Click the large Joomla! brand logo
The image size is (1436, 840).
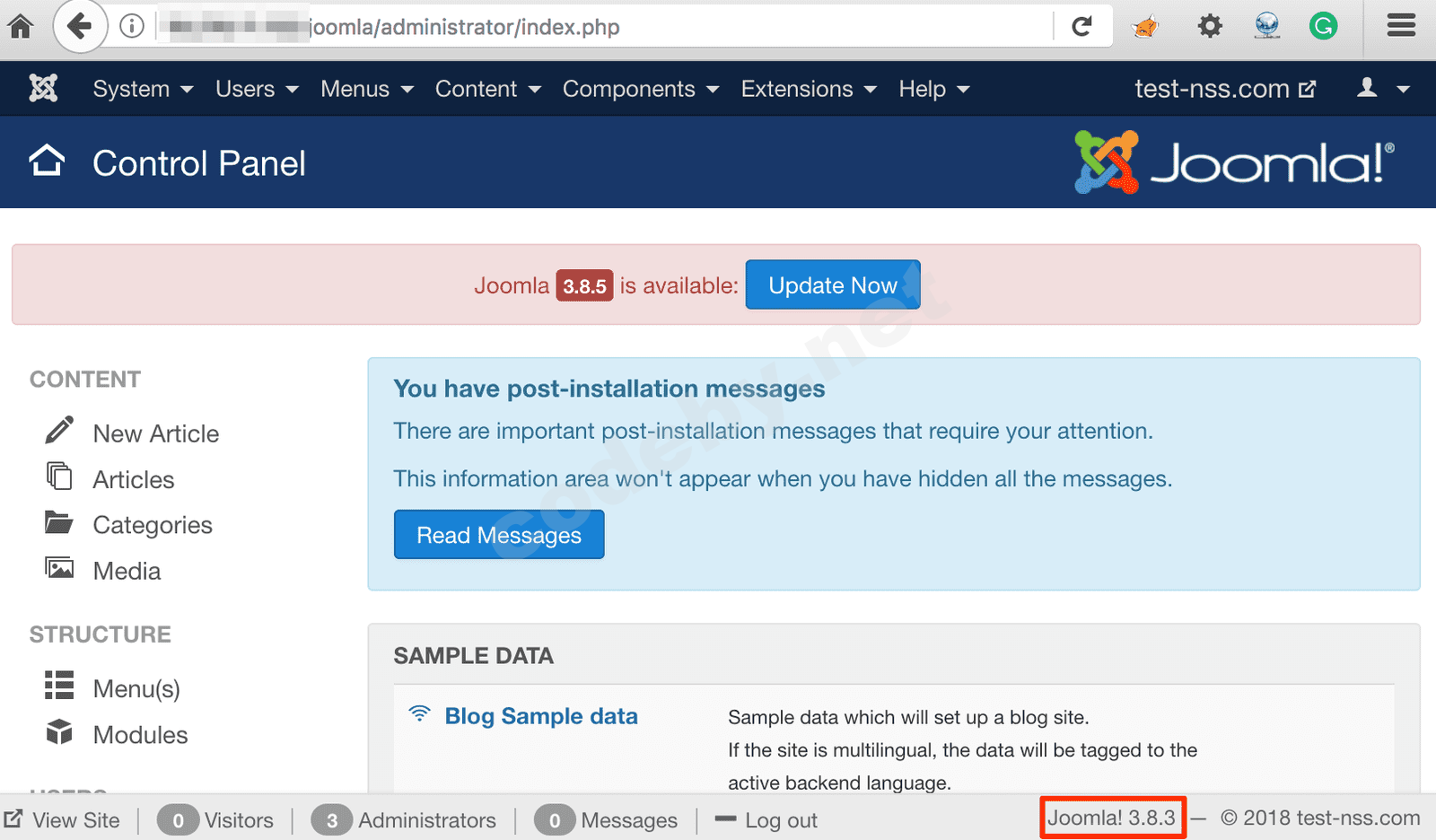(x=1234, y=162)
